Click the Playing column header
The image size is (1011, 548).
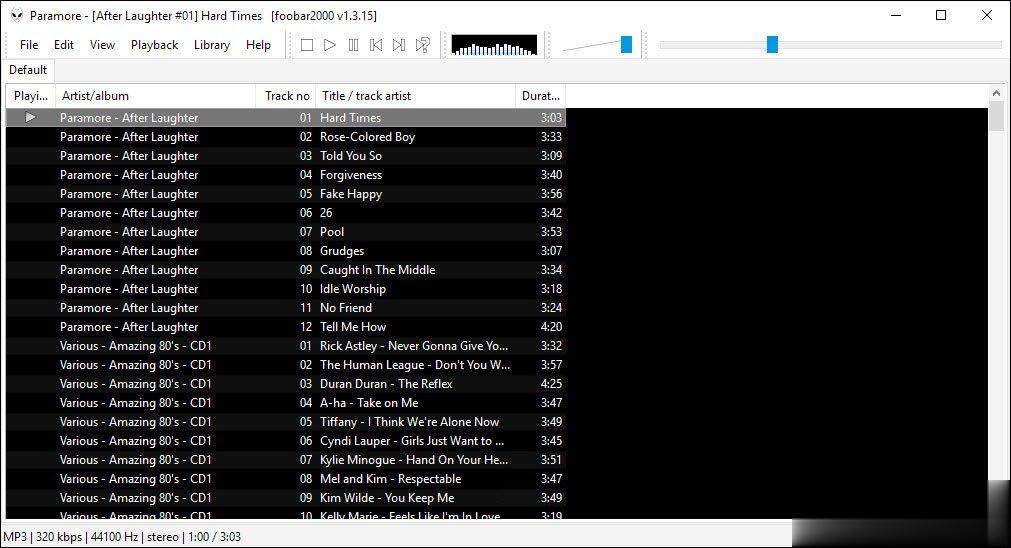click(31, 96)
